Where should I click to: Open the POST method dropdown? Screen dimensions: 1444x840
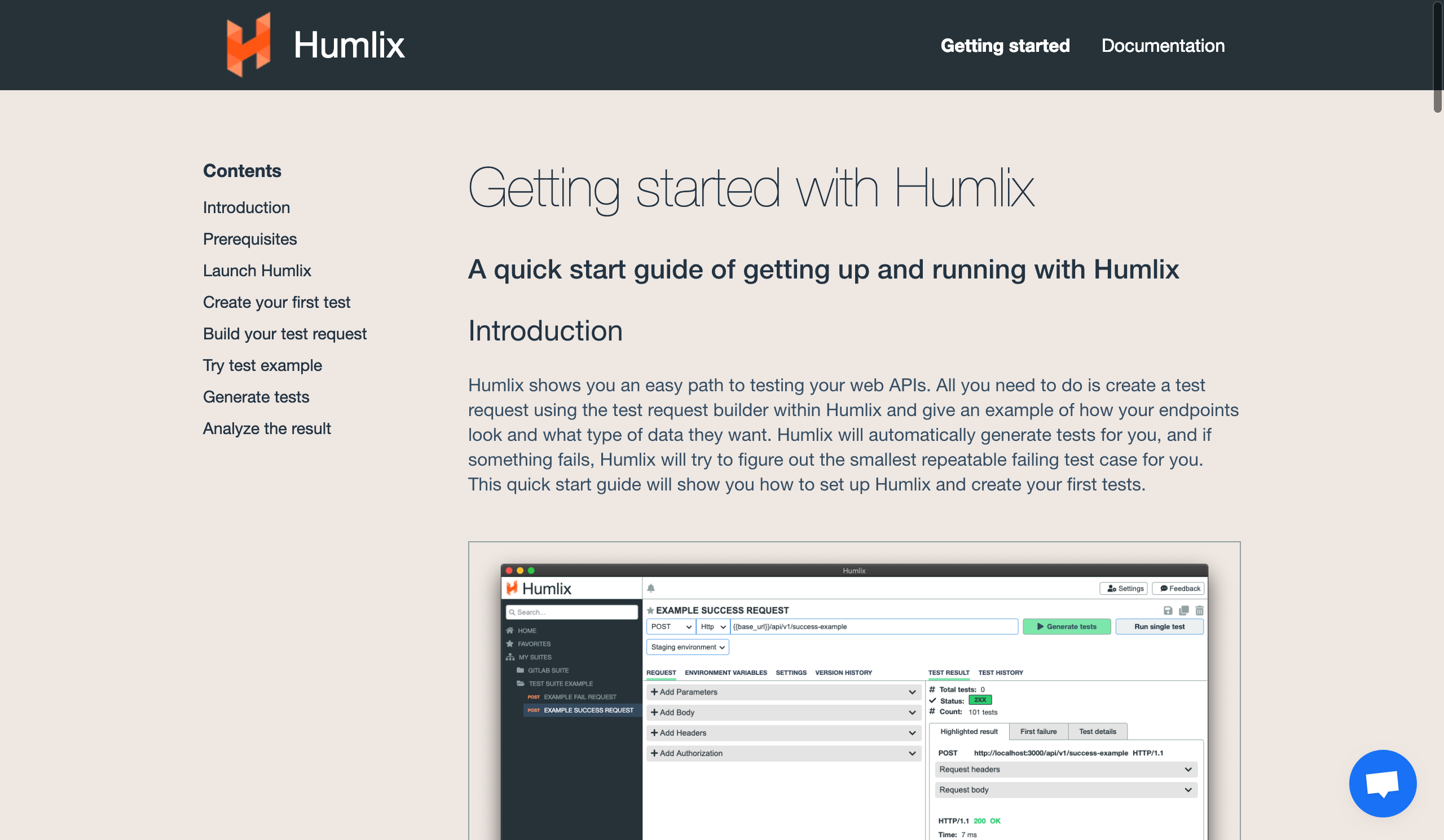(671, 627)
